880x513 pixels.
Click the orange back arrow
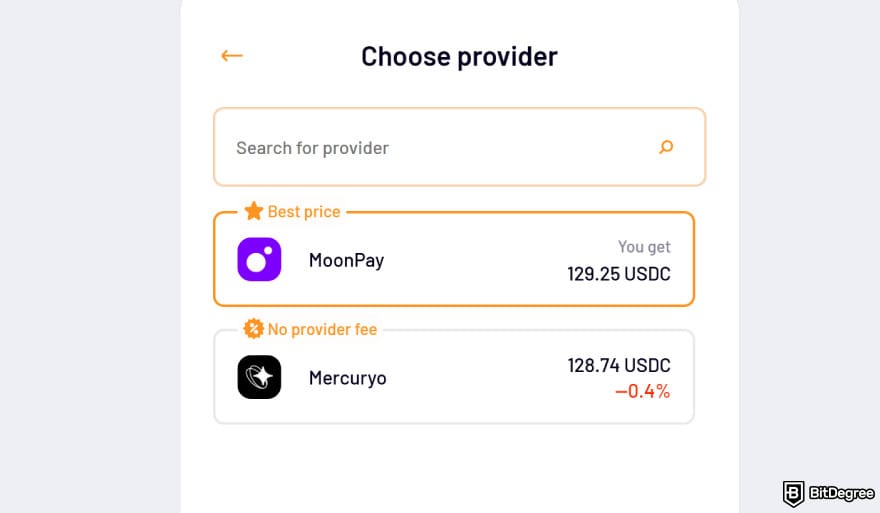232,56
